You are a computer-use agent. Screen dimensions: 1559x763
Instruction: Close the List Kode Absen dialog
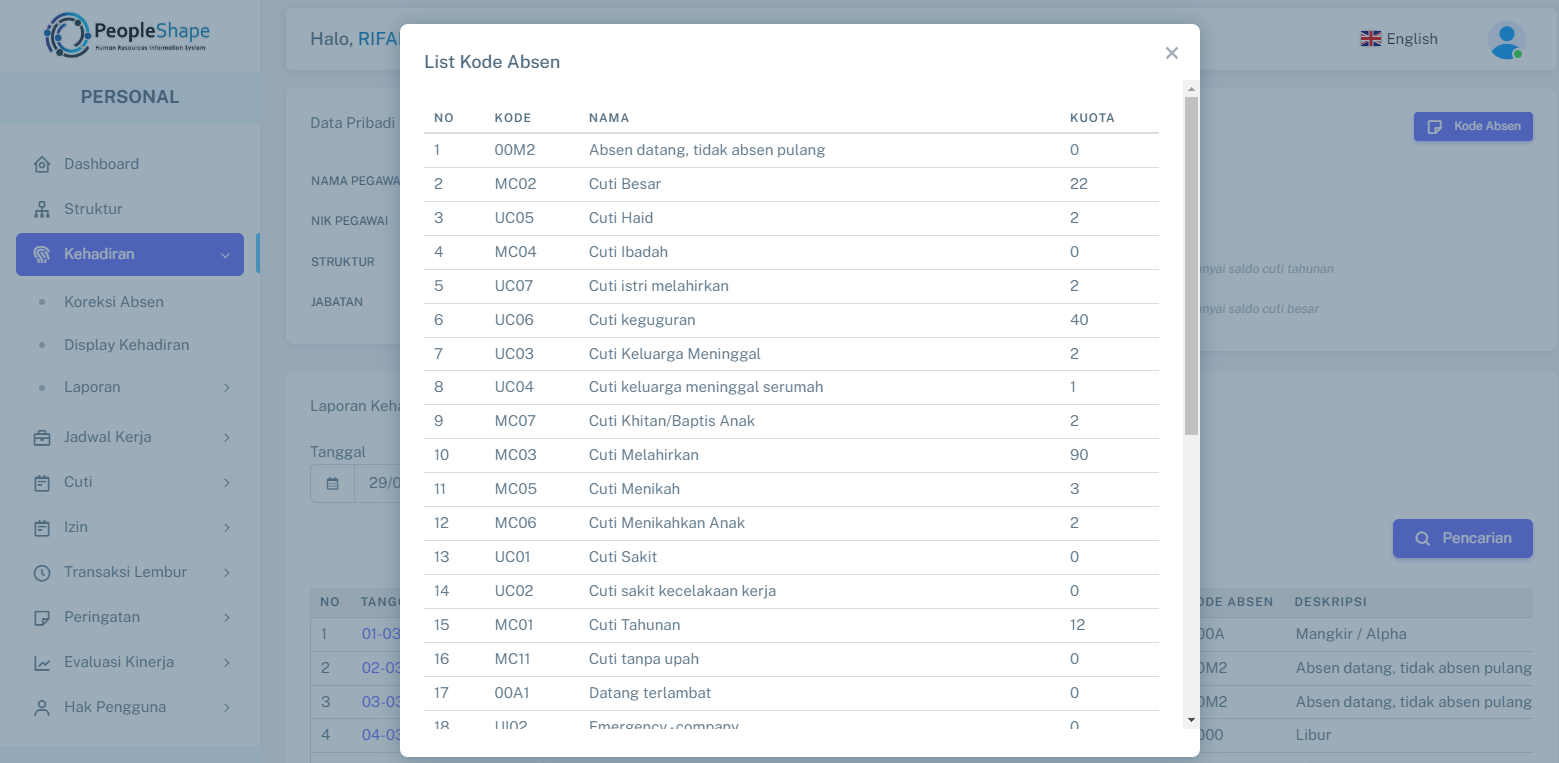click(x=1172, y=53)
